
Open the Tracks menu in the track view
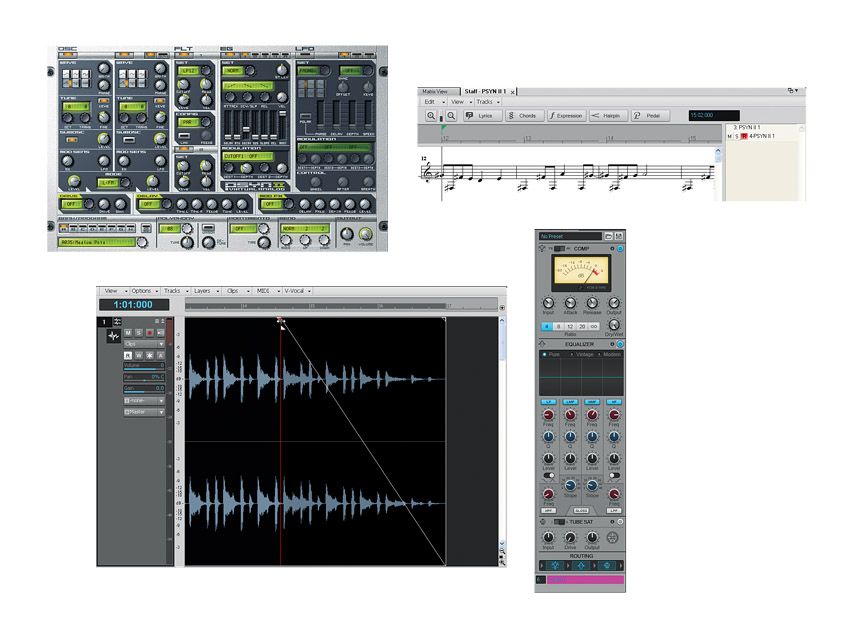(x=176, y=291)
